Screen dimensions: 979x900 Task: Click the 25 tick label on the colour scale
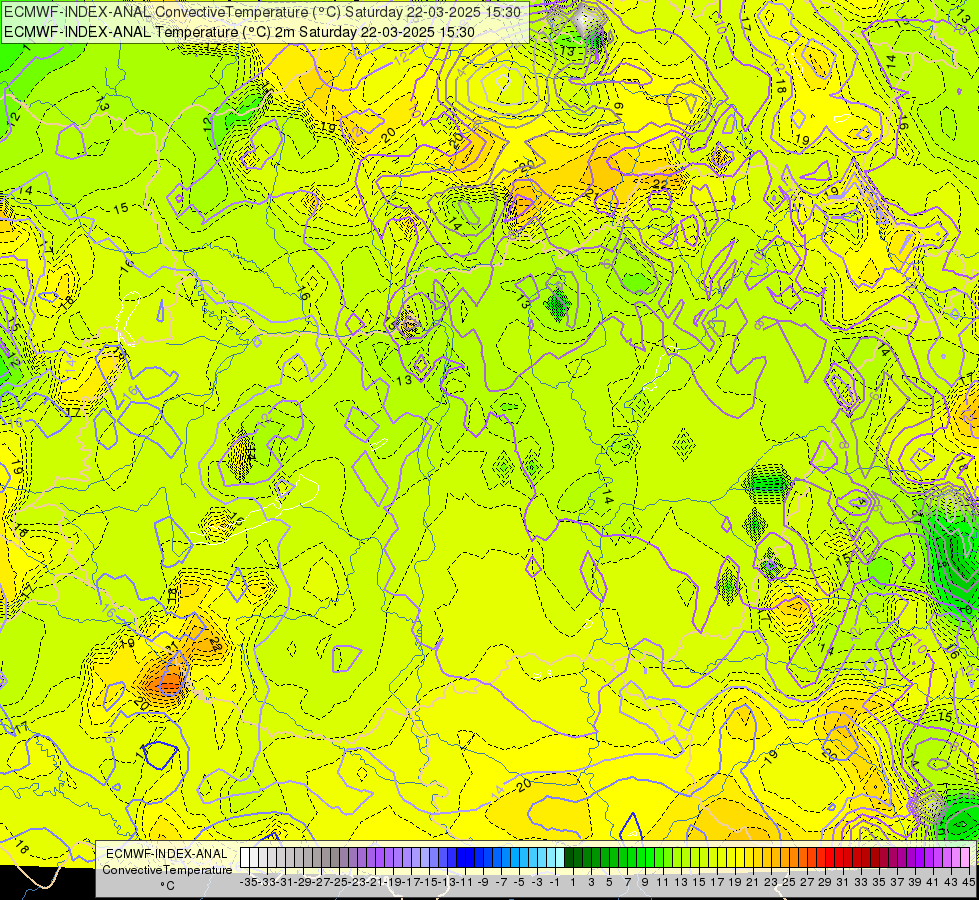click(789, 882)
